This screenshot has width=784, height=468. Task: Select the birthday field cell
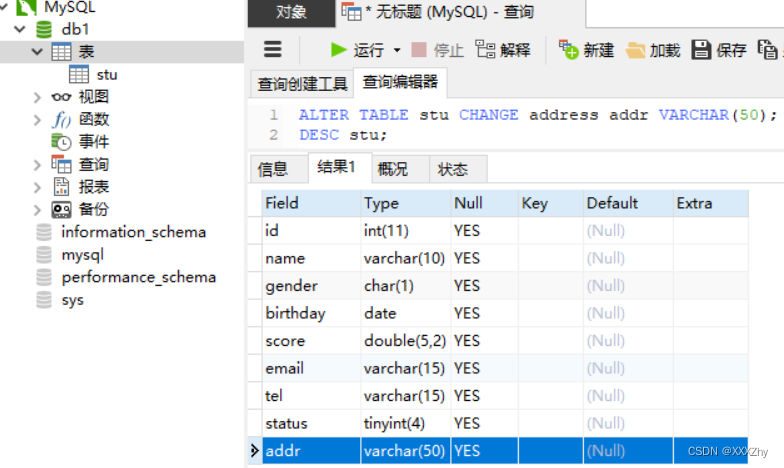click(311, 313)
